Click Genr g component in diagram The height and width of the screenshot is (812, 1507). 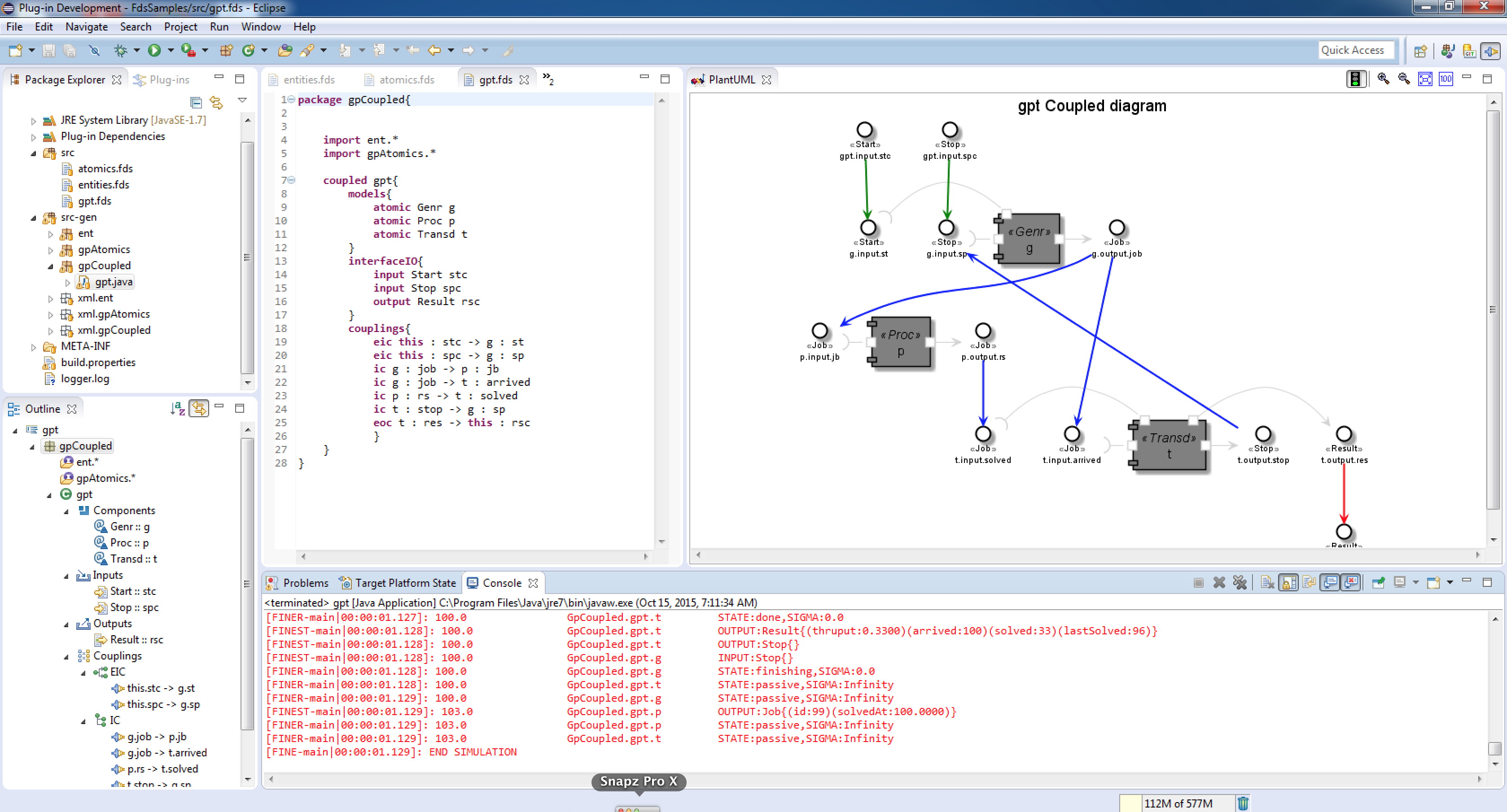(x=1029, y=239)
